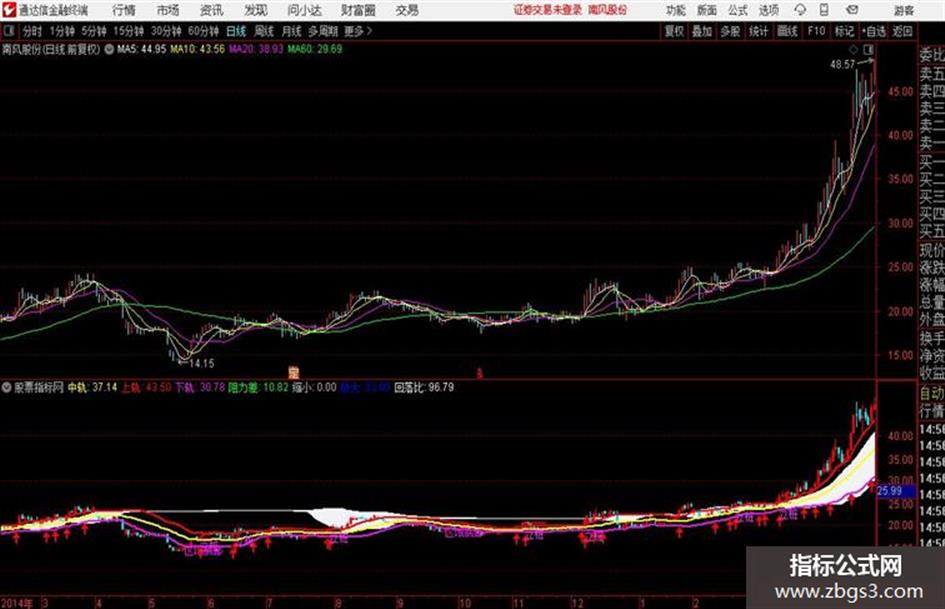Click the 游客 guest account label
The width and height of the screenshot is (945, 609).
point(904,10)
